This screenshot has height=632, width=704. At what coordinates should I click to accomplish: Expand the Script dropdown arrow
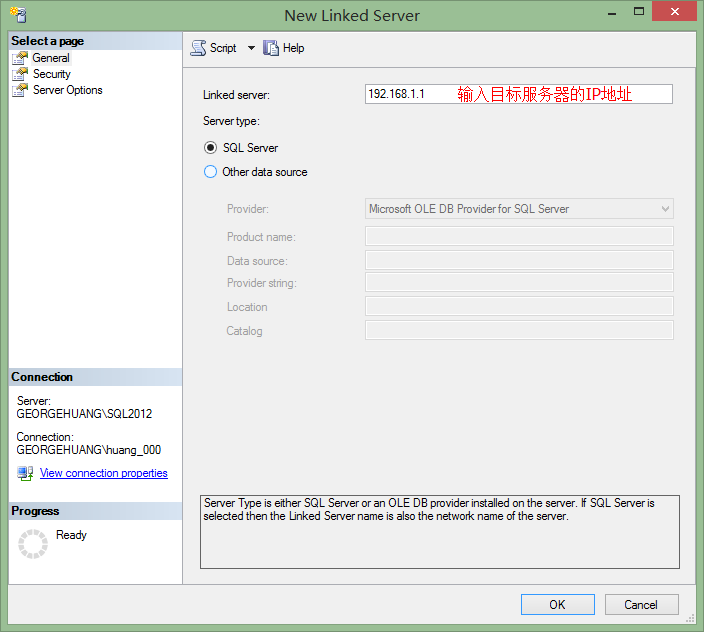[251, 48]
